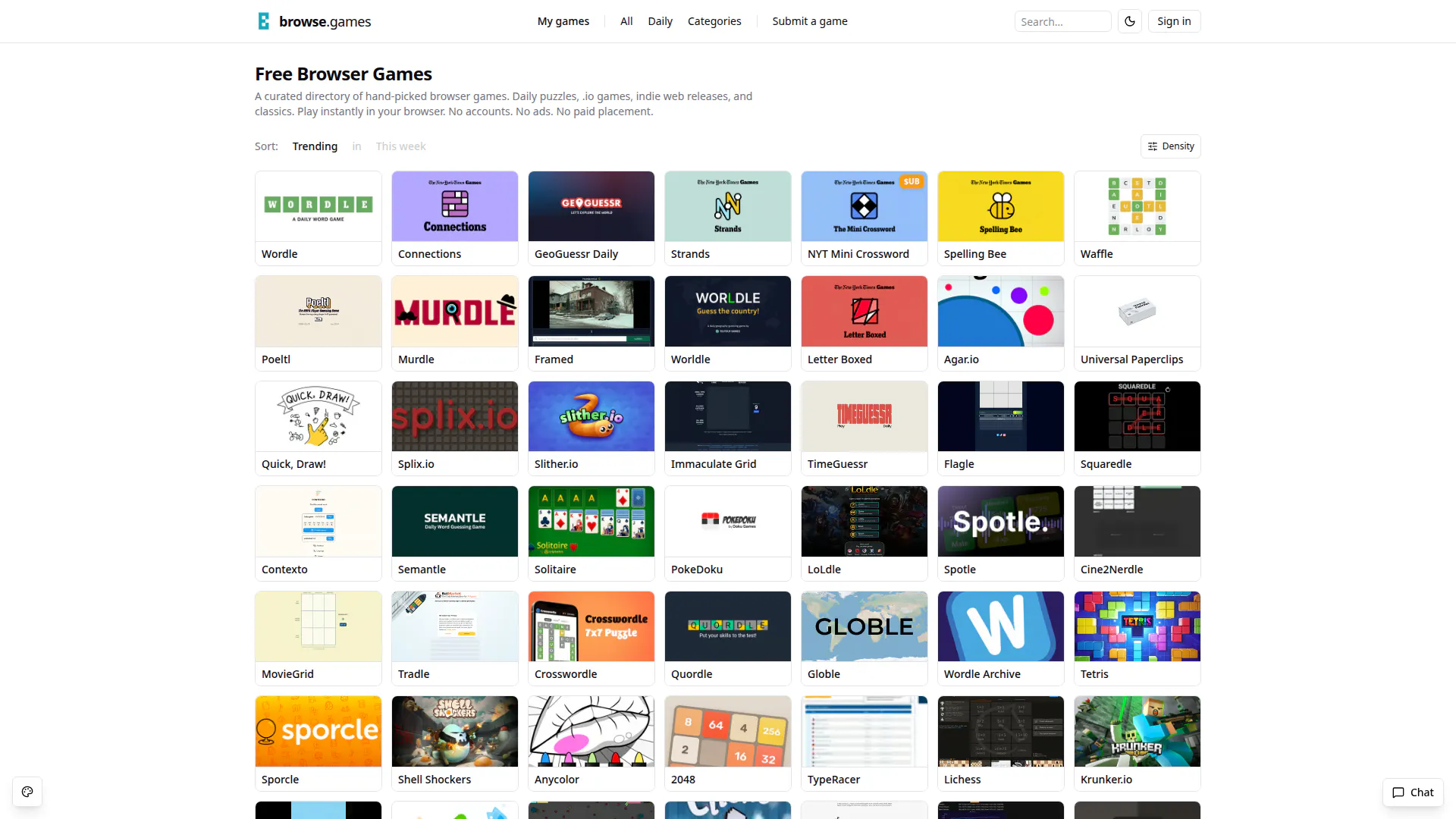The width and height of the screenshot is (1456, 819).
Task: Open the Sporcle logo thumbnail
Action: click(x=318, y=732)
